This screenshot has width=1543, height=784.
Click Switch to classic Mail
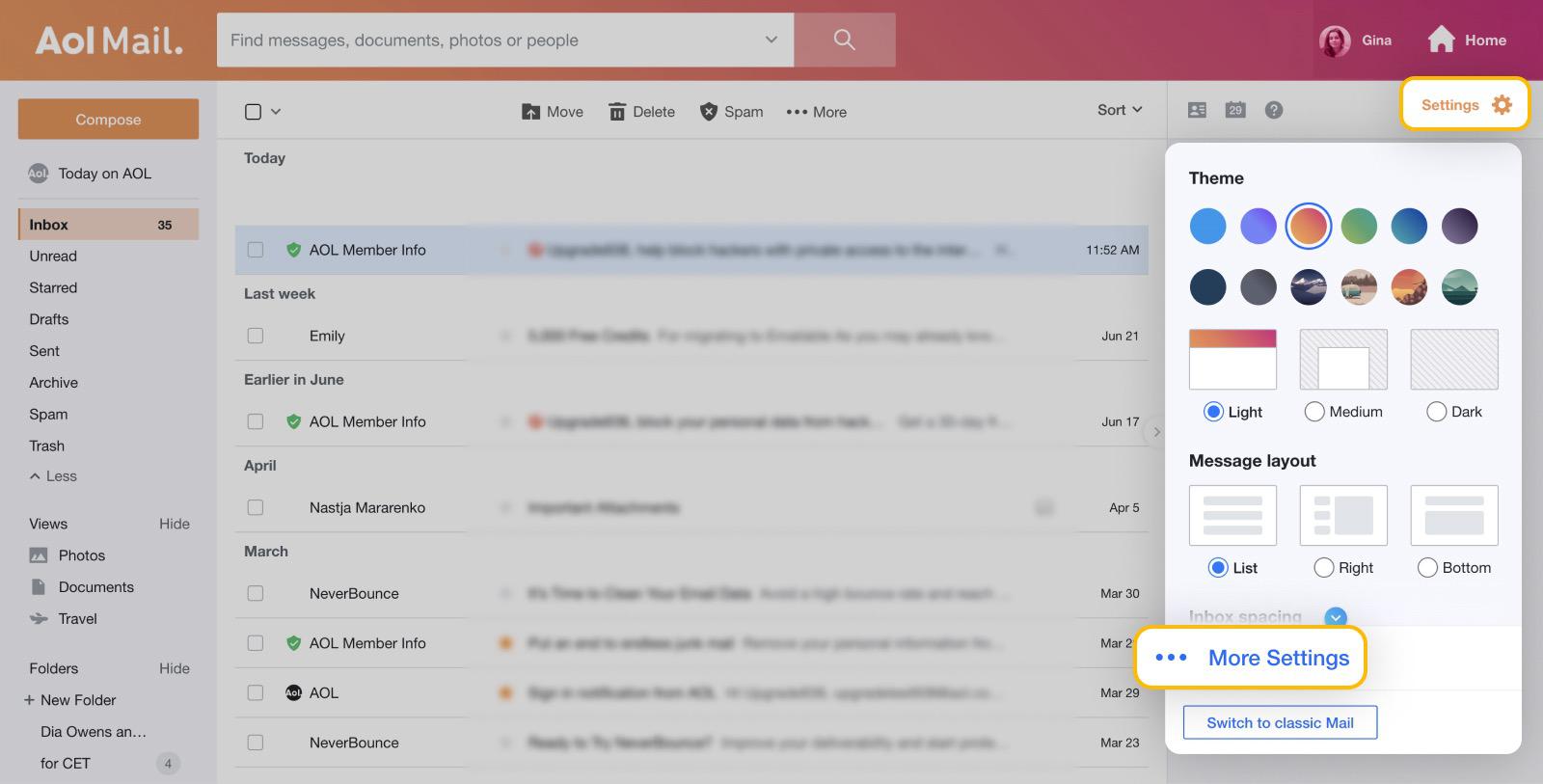point(1280,722)
